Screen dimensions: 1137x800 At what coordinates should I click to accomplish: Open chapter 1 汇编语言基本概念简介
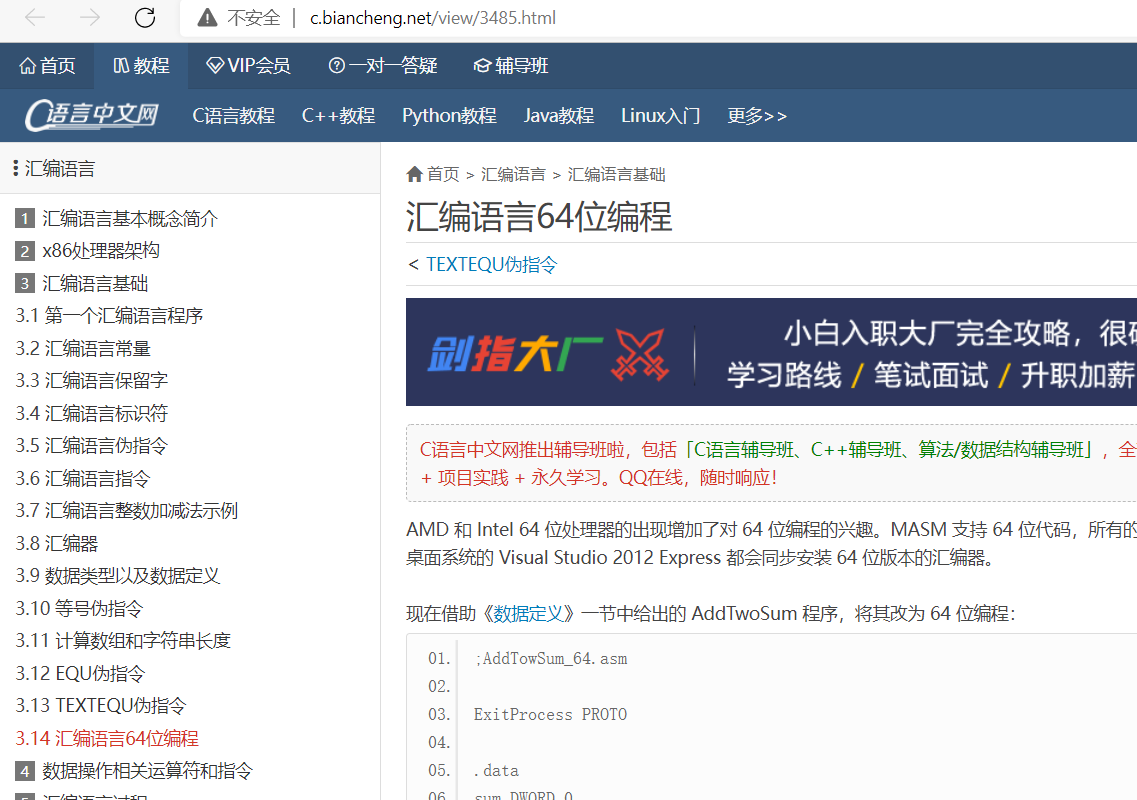click(x=116, y=218)
